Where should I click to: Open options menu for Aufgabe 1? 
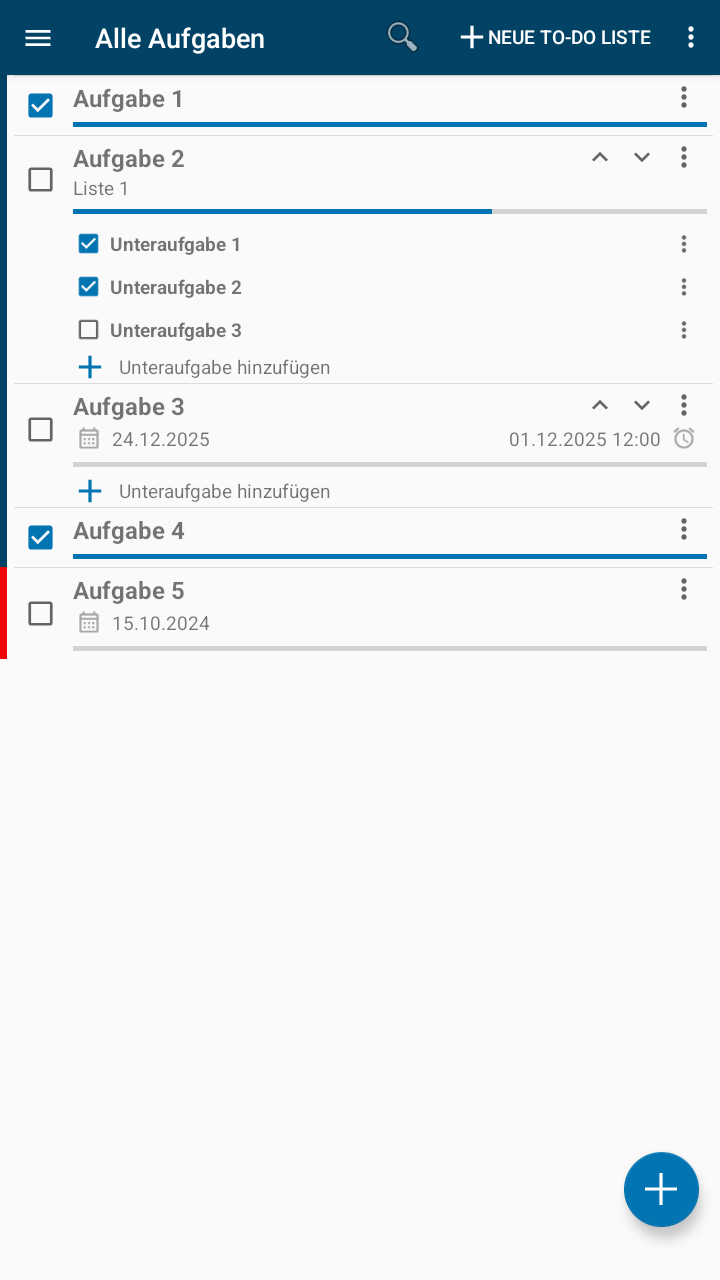click(684, 97)
